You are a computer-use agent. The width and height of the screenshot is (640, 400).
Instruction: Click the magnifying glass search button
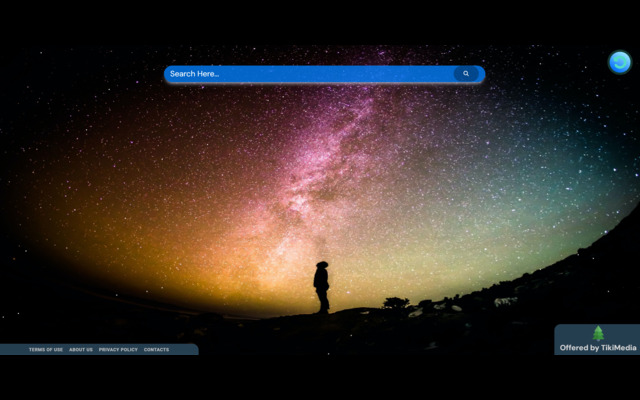[466, 74]
